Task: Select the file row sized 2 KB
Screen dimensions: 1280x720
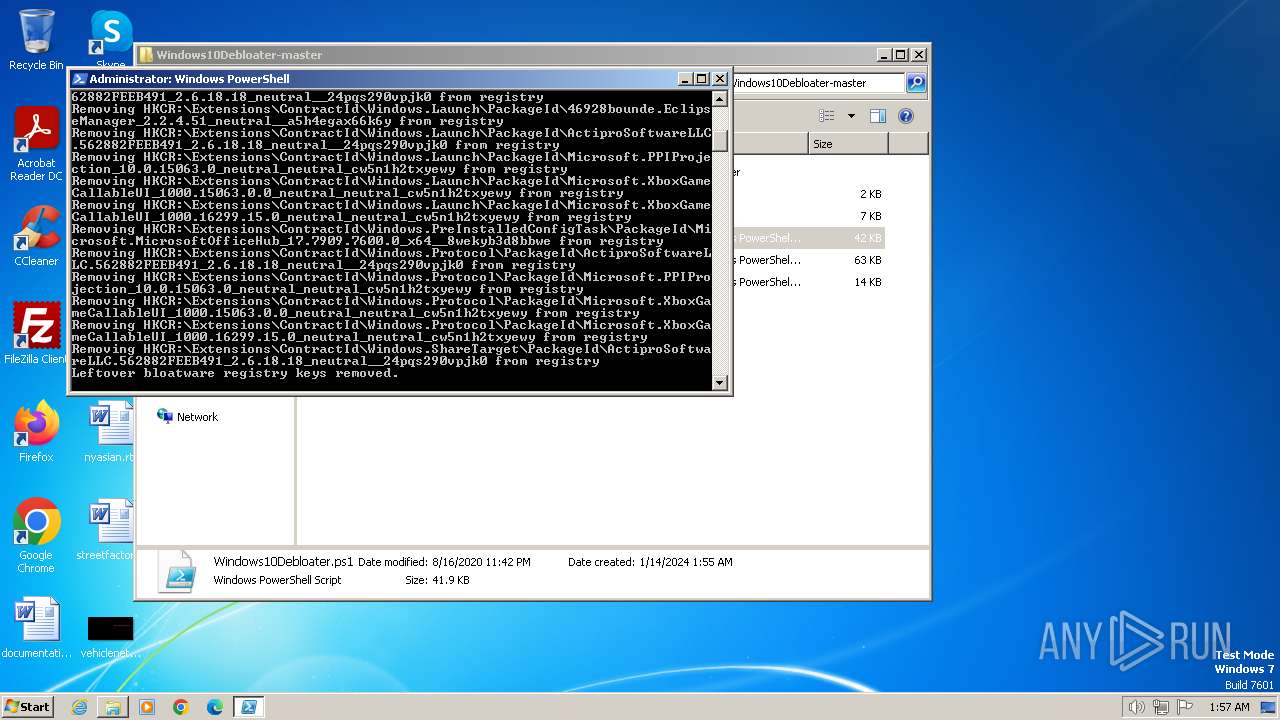Action: pos(808,194)
